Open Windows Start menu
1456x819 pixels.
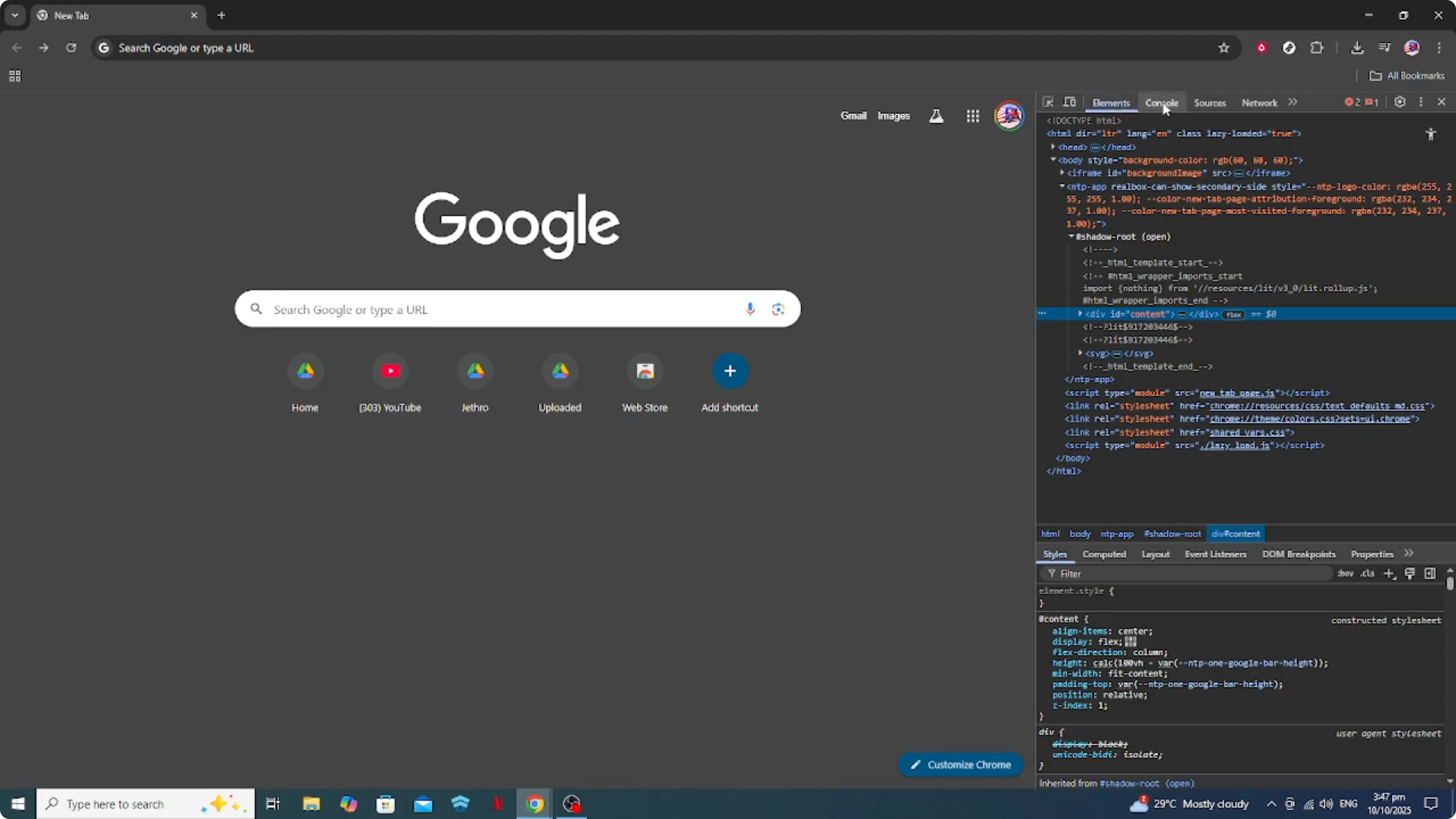click(x=18, y=804)
